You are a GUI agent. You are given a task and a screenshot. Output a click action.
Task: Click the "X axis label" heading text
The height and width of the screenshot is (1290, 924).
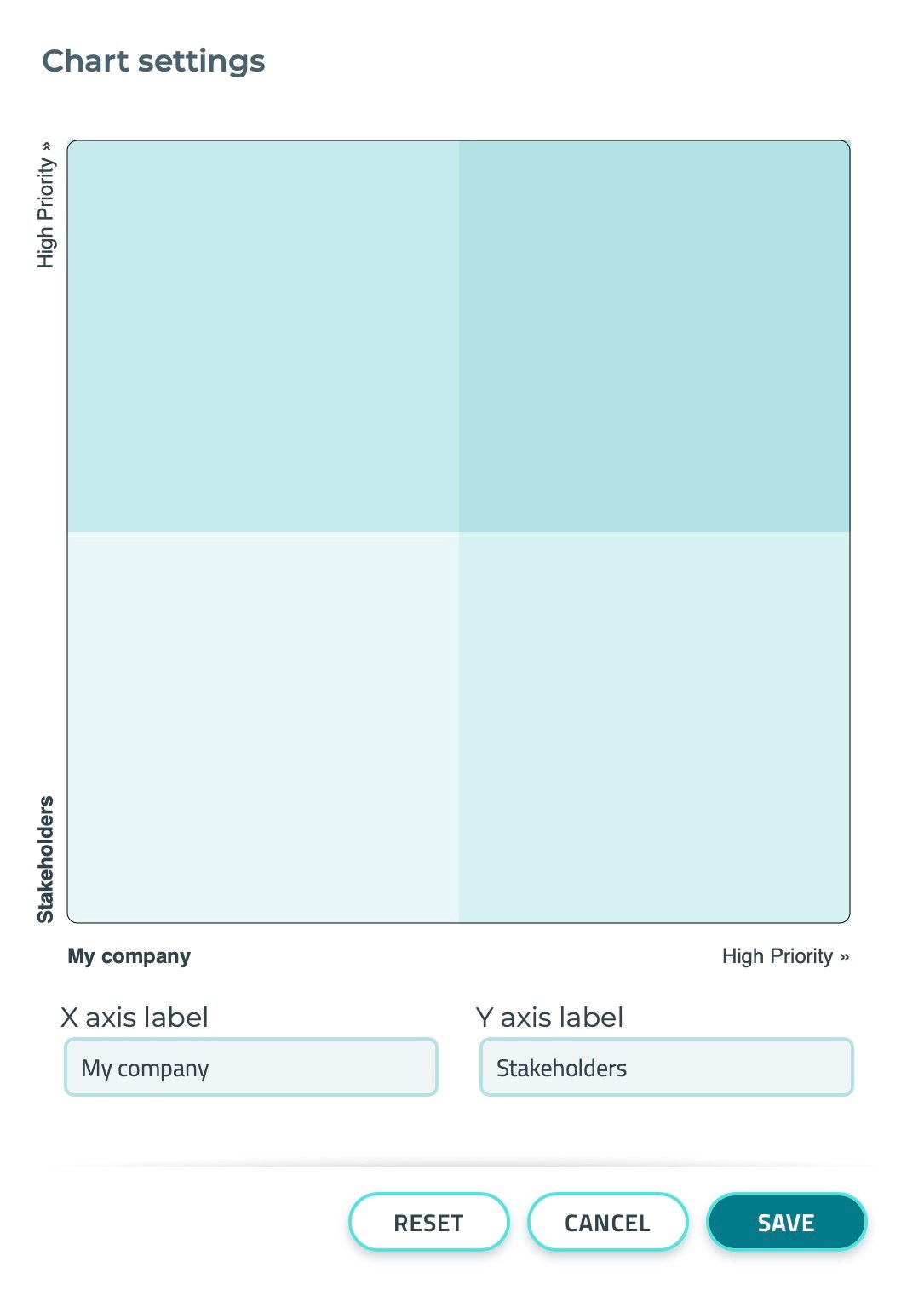click(135, 1016)
